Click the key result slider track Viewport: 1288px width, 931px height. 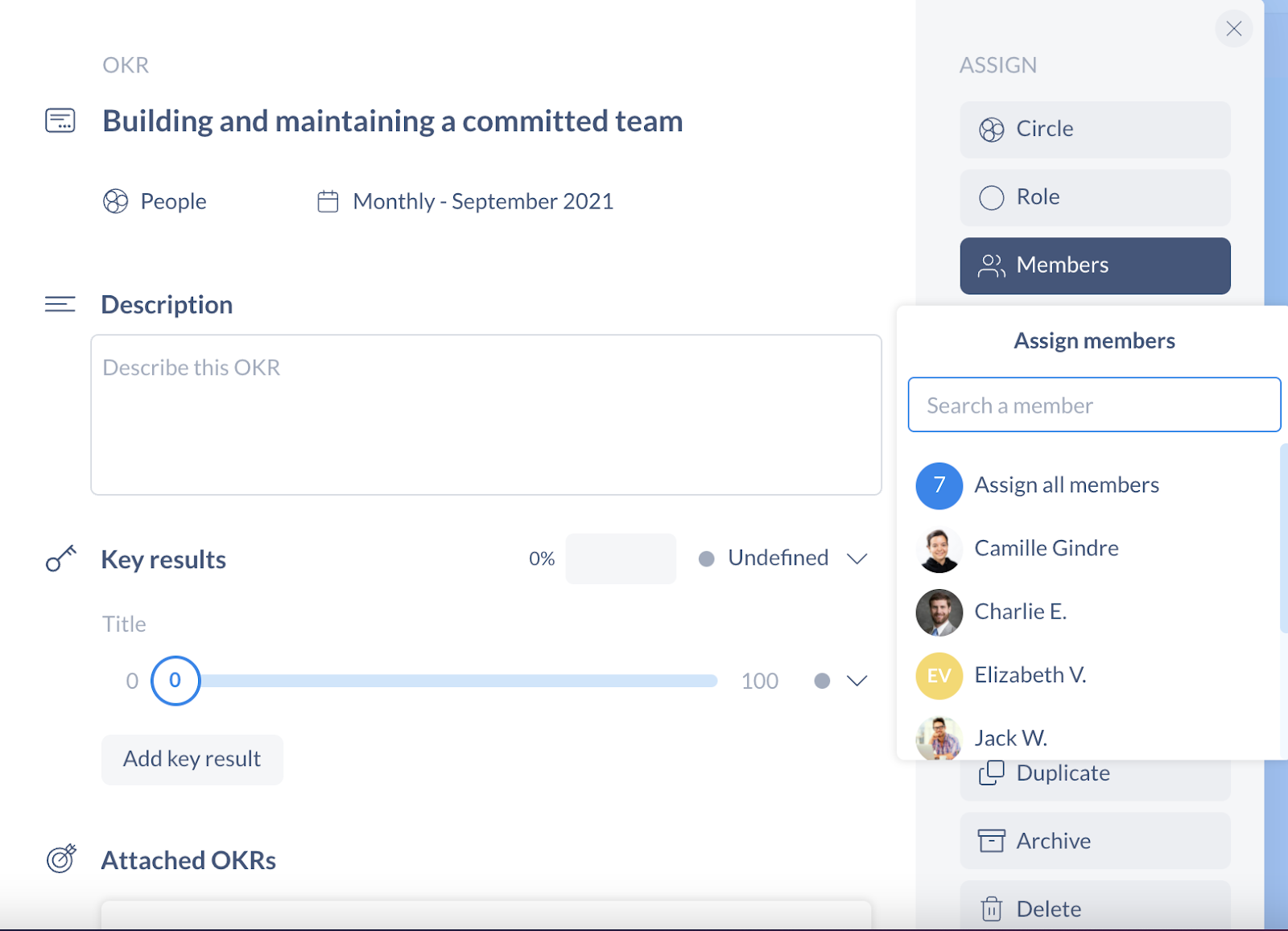point(459,681)
